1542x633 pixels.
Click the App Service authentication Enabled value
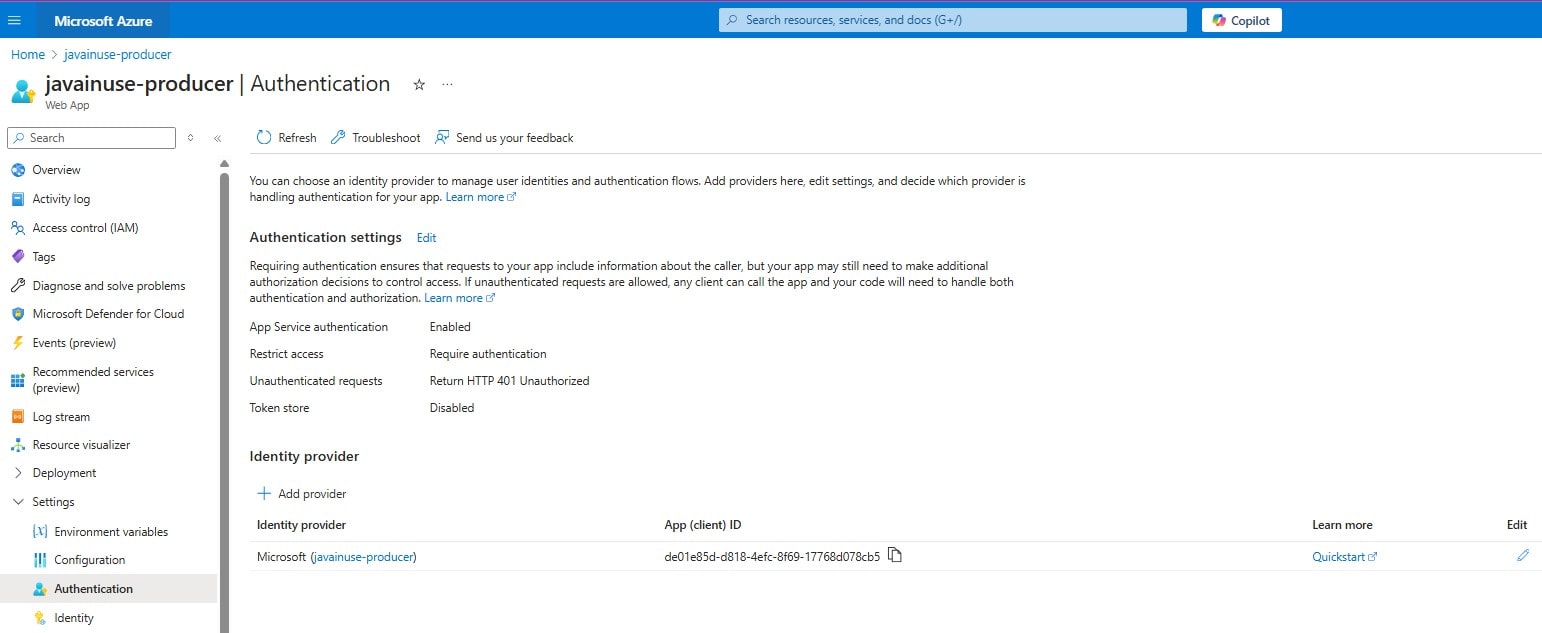coord(450,327)
